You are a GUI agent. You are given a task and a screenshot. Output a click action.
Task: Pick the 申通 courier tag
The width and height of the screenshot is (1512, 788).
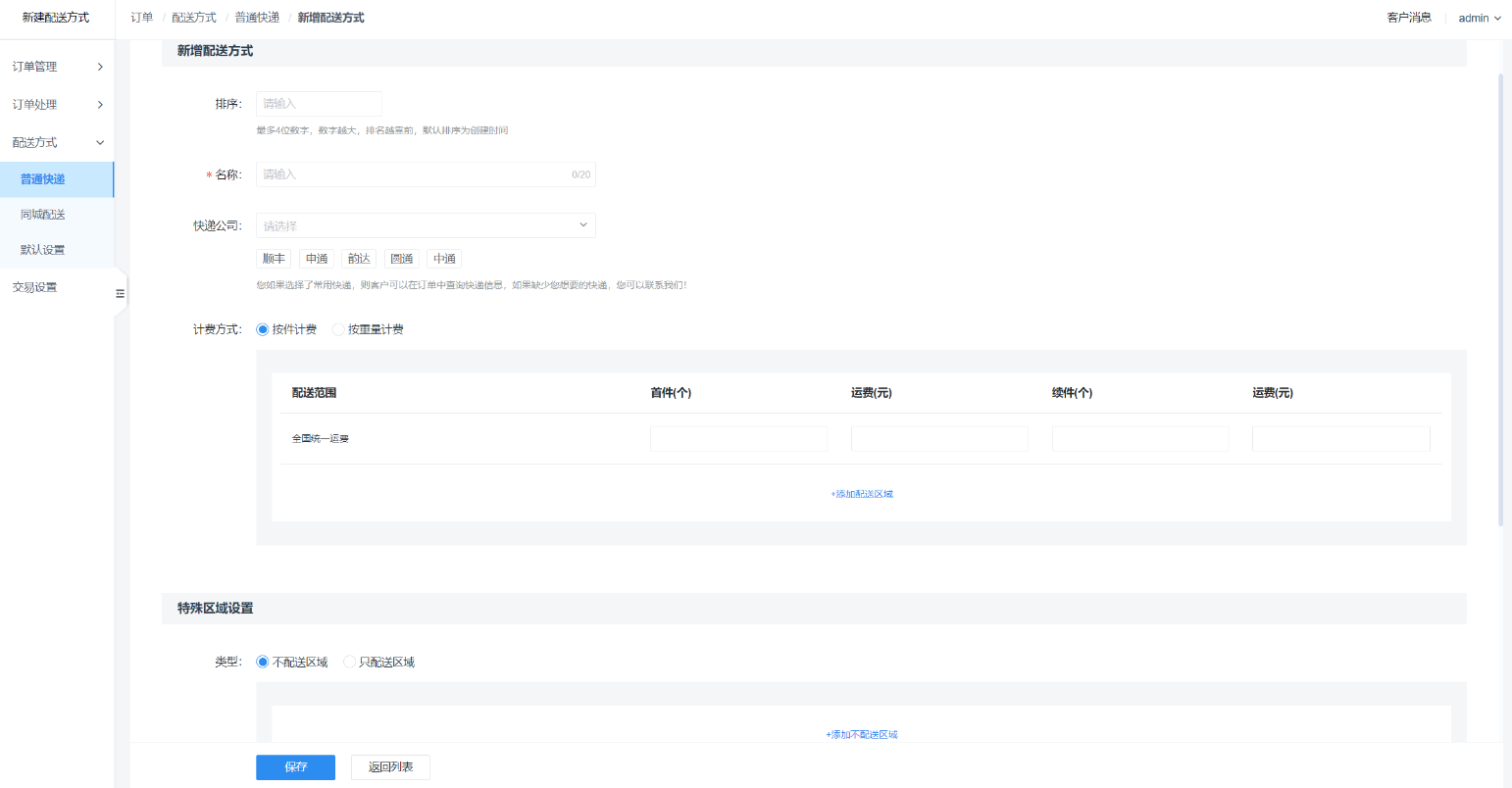317,259
